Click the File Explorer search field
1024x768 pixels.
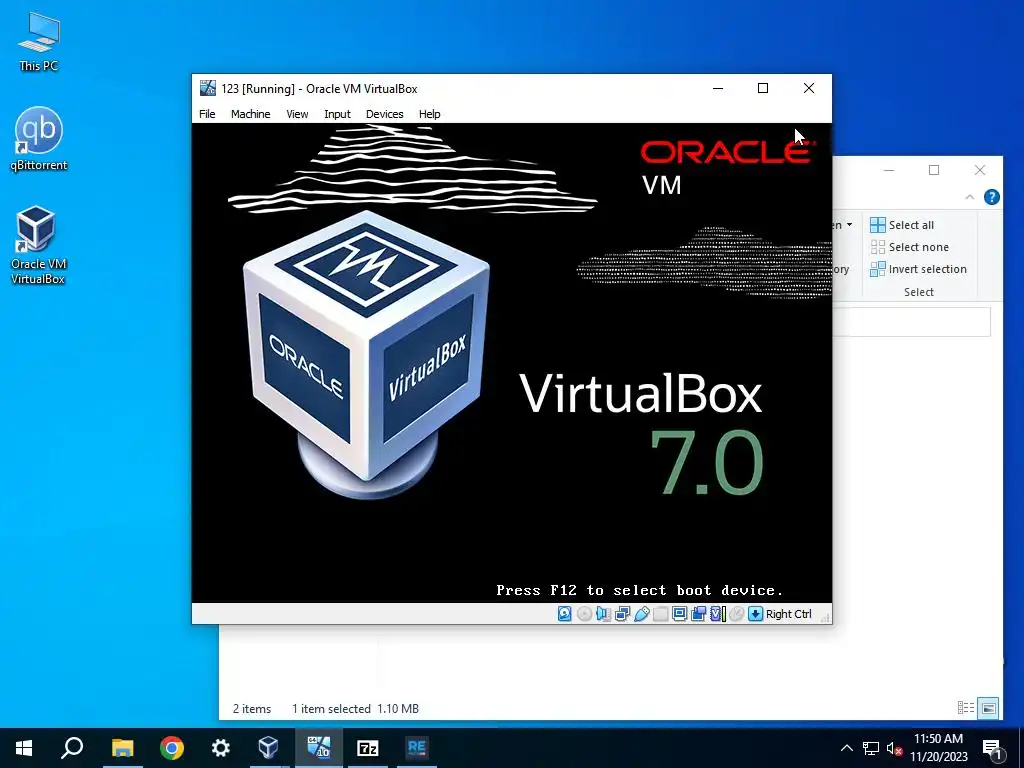tap(912, 323)
